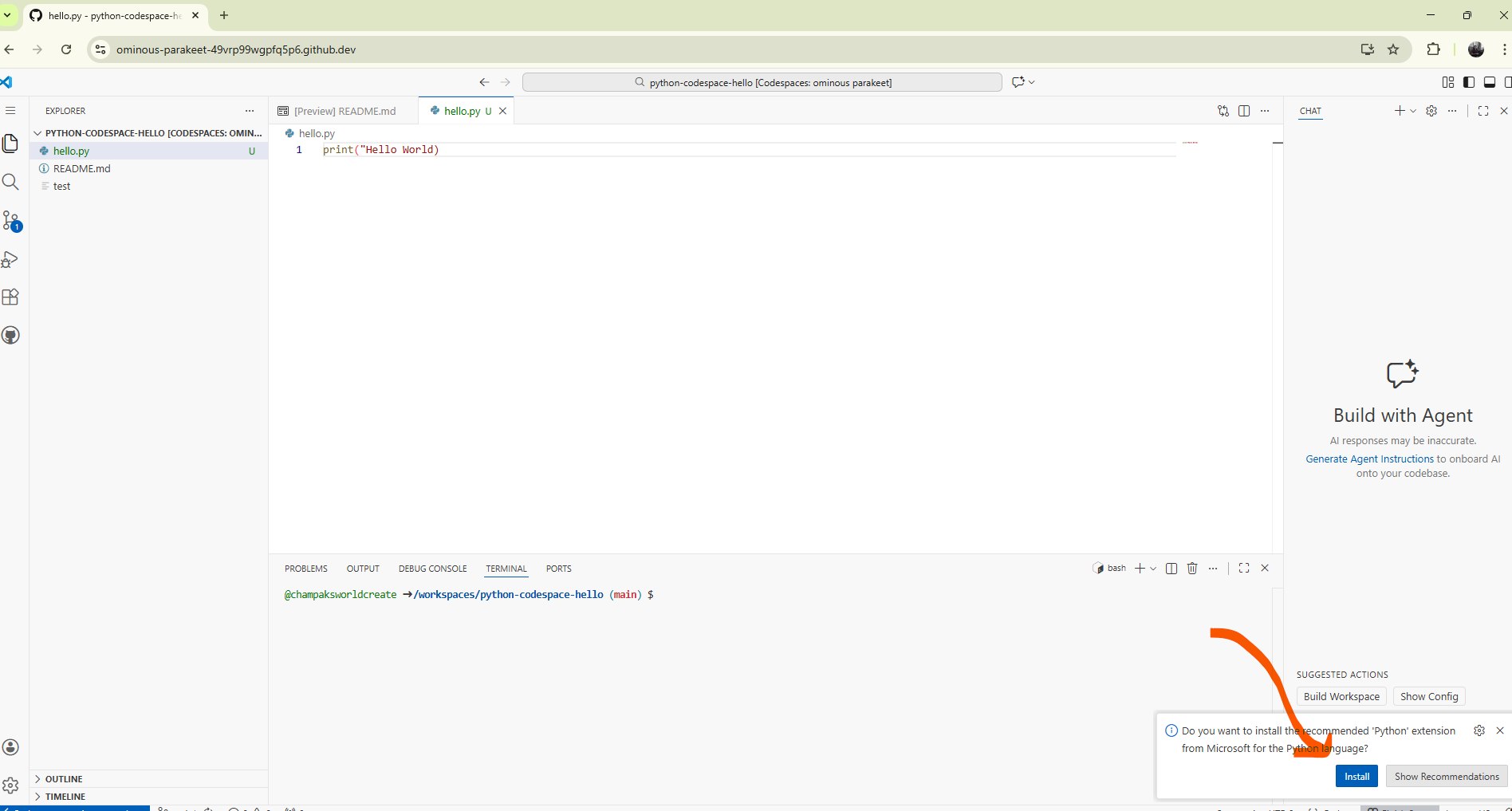
Task: Bookmark this page with star icon
Action: click(1393, 49)
